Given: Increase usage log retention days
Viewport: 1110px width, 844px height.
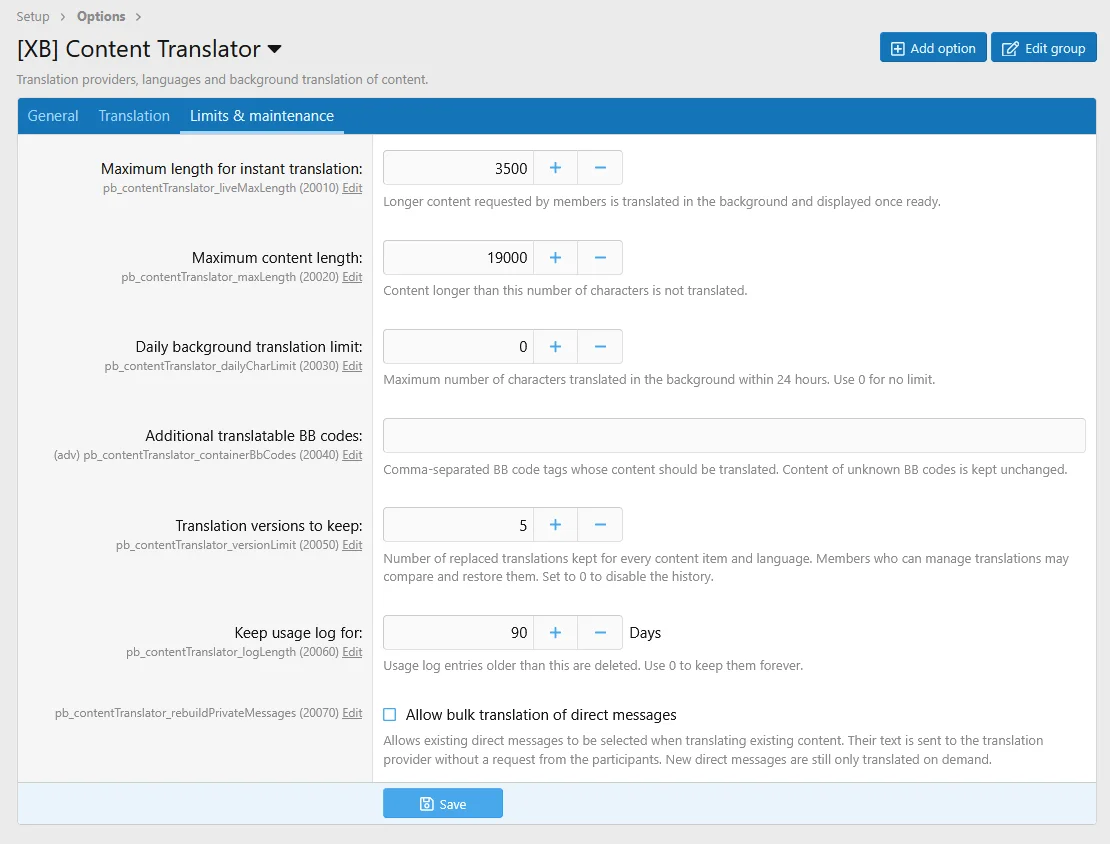Looking at the screenshot, I should point(556,632).
